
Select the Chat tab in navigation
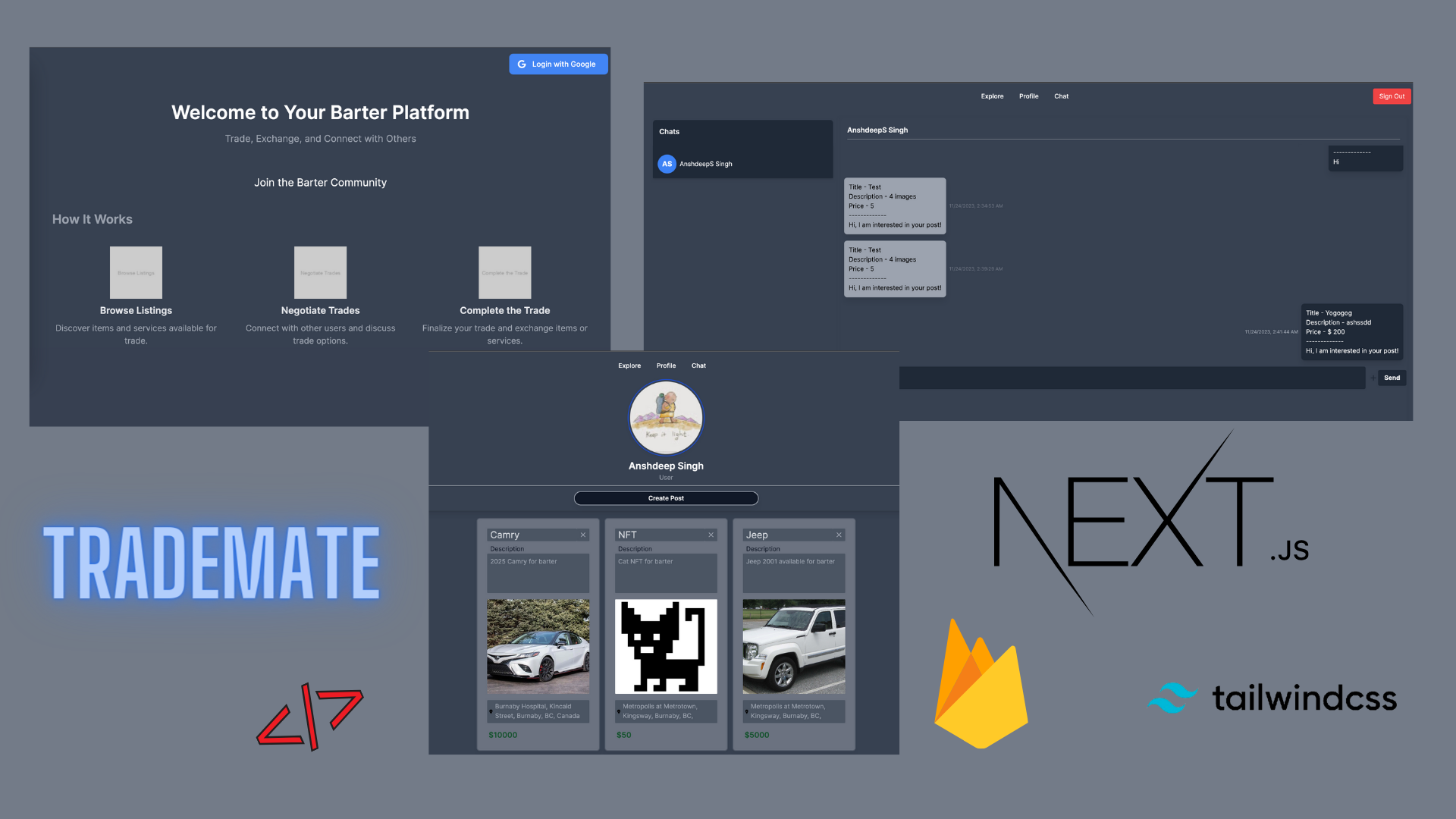click(x=1061, y=96)
